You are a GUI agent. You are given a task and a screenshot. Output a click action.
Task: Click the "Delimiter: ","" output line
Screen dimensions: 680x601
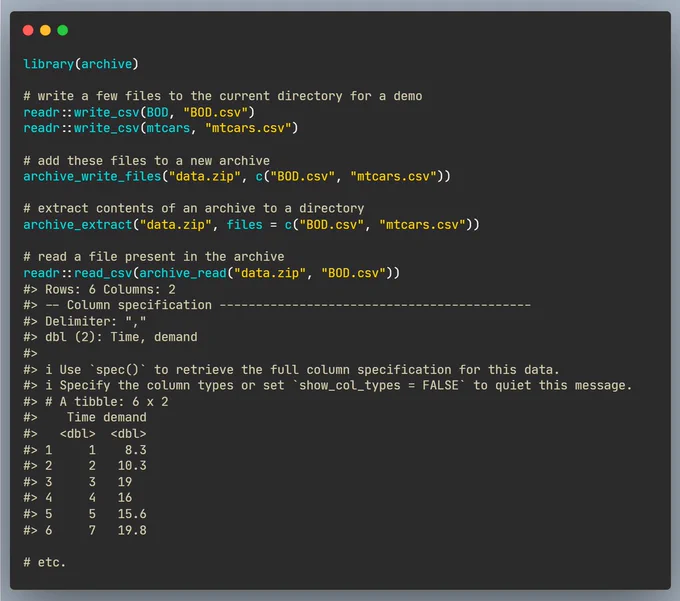pos(85,321)
